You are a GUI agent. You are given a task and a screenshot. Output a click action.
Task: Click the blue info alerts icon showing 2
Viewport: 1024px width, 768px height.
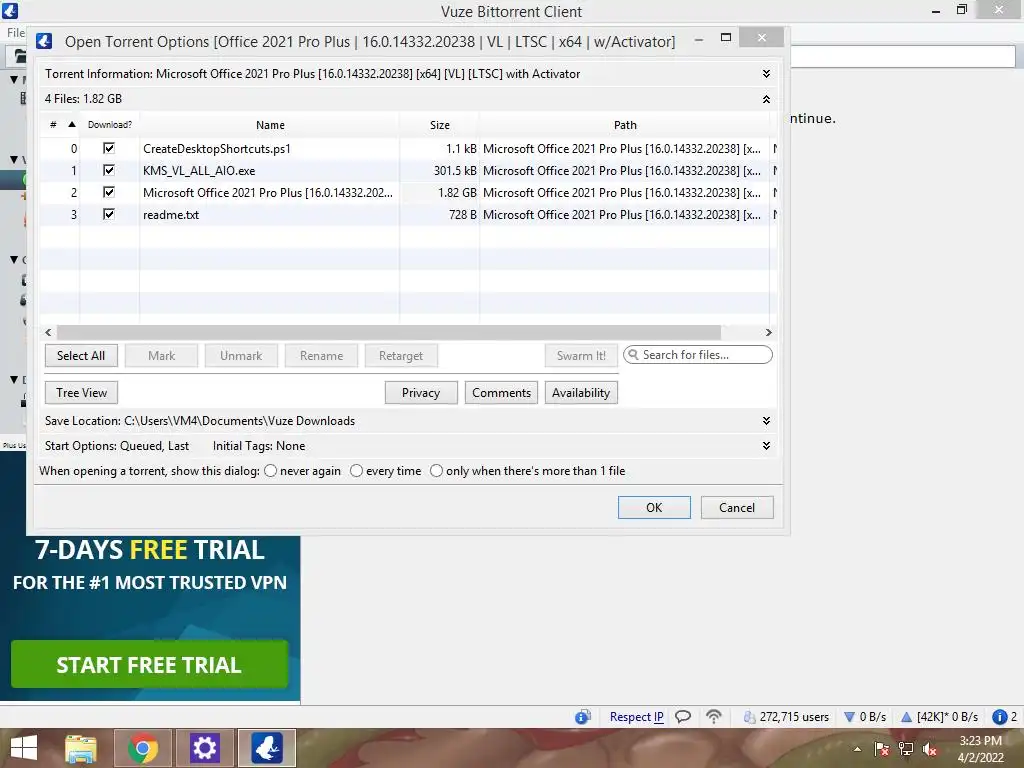coord(999,717)
